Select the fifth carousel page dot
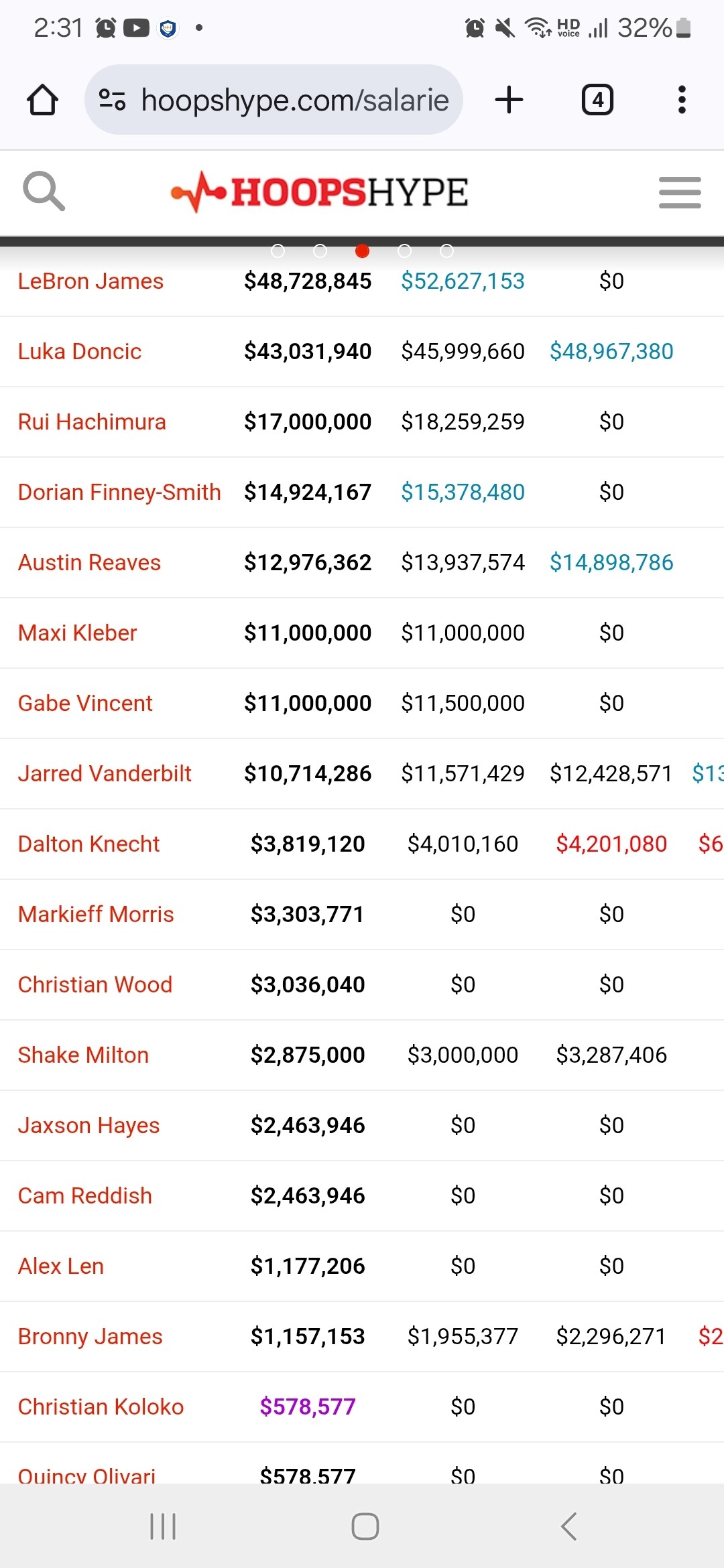 (446, 251)
